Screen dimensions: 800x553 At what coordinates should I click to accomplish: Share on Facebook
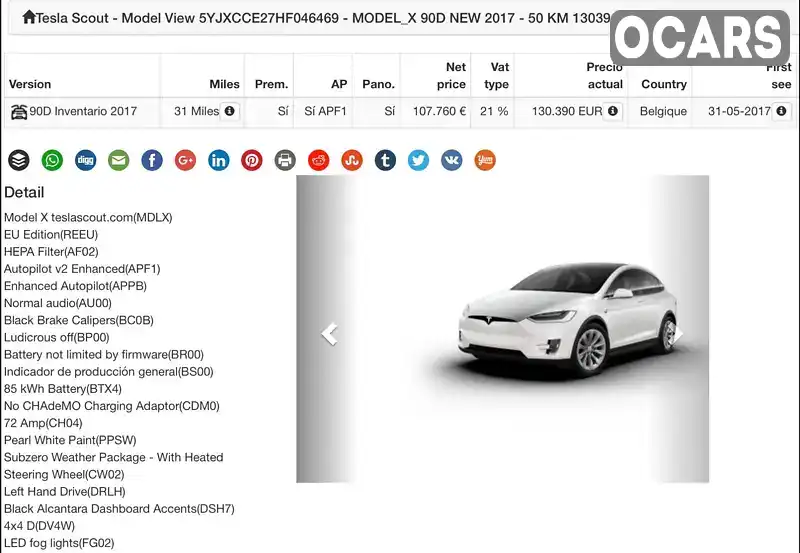click(x=152, y=160)
